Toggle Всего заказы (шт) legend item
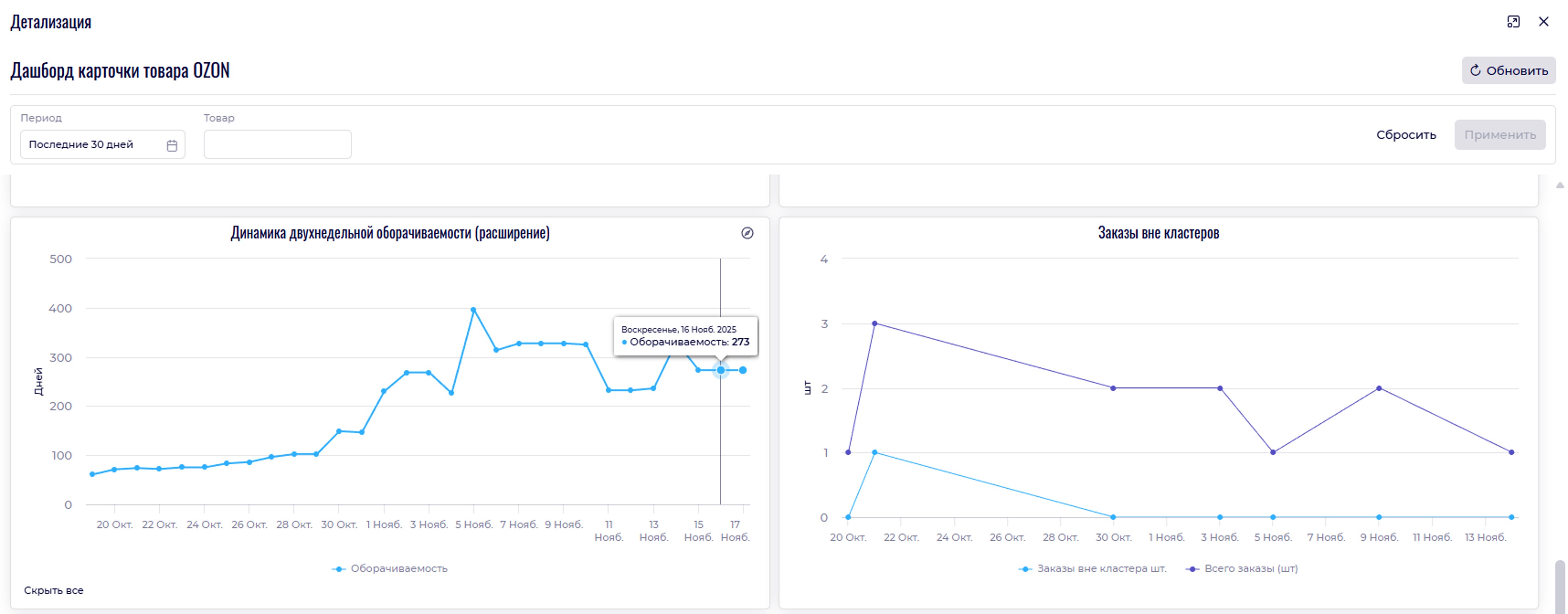1568x614 pixels. (x=1242, y=568)
